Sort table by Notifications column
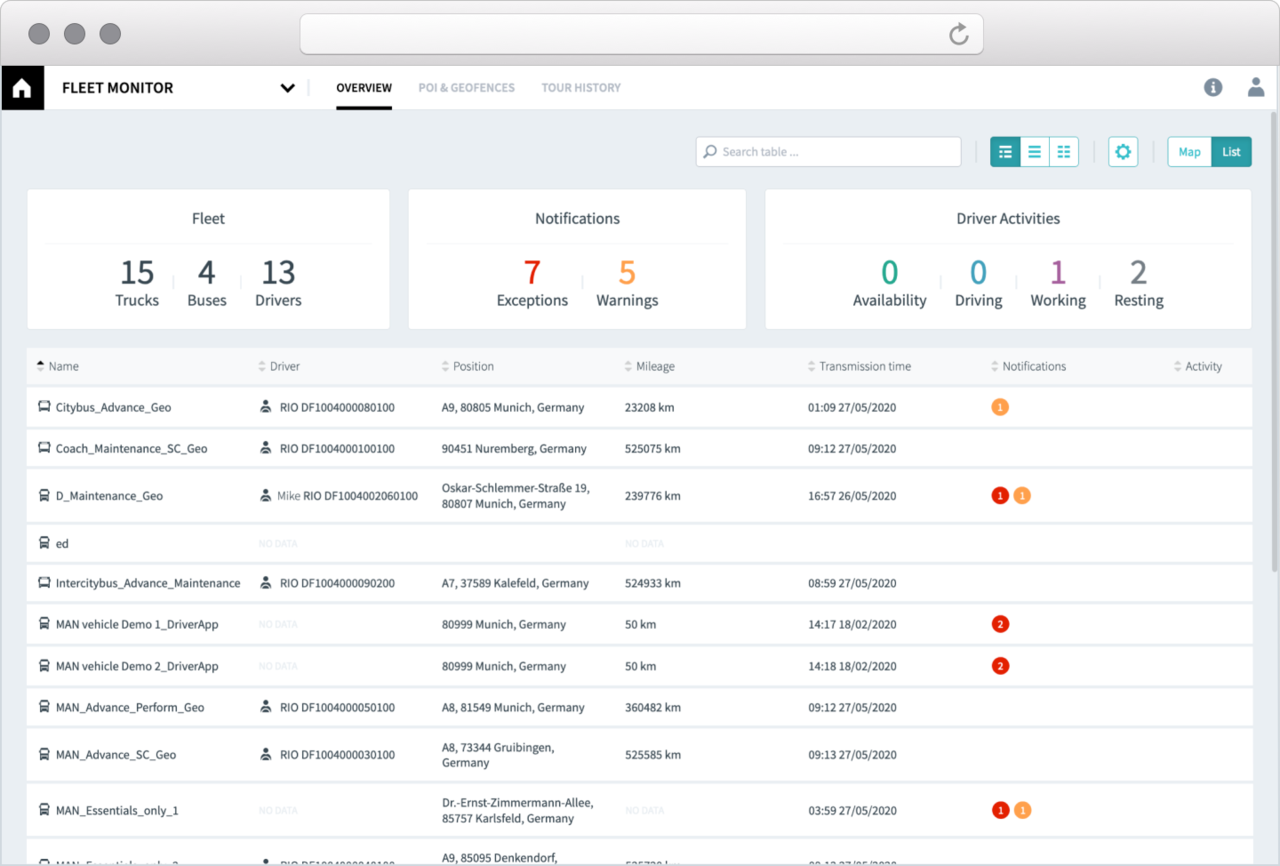Image resolution: width=1280 pixels, height=866 pixels. [1028, 366]
